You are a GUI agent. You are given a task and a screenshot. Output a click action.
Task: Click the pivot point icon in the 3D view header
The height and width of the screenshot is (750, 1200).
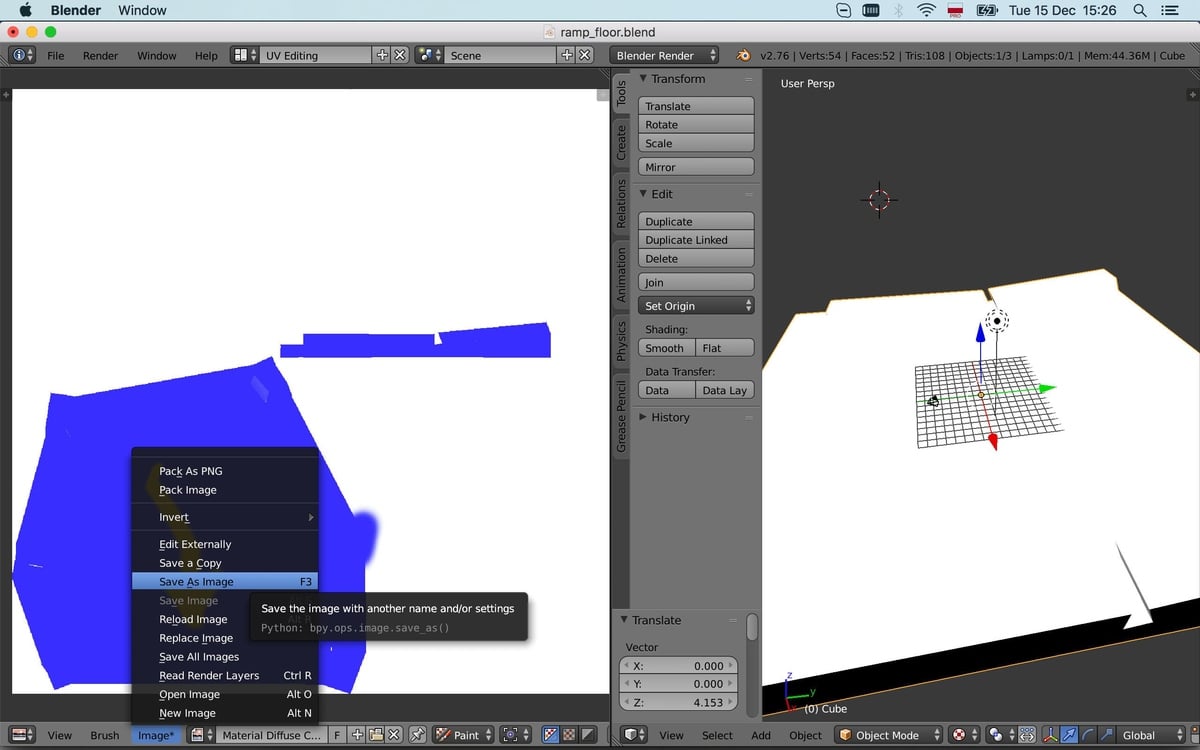[x=957, y=735]
